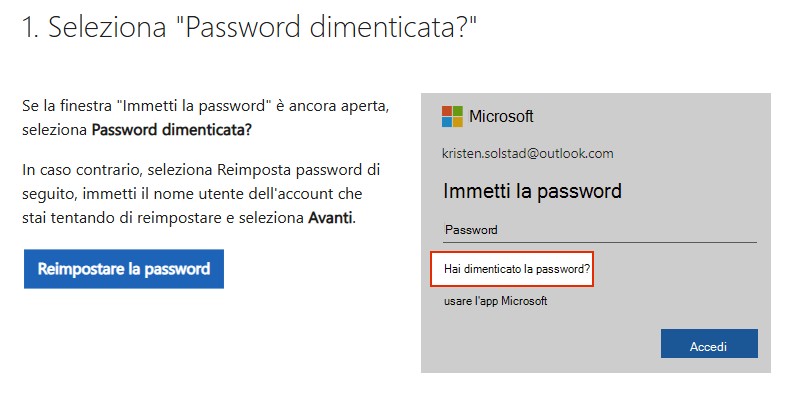This screenshot has width=811, height=407.
Task: Open the Hai dimenticato la password? link
Action: coord(517,268)
